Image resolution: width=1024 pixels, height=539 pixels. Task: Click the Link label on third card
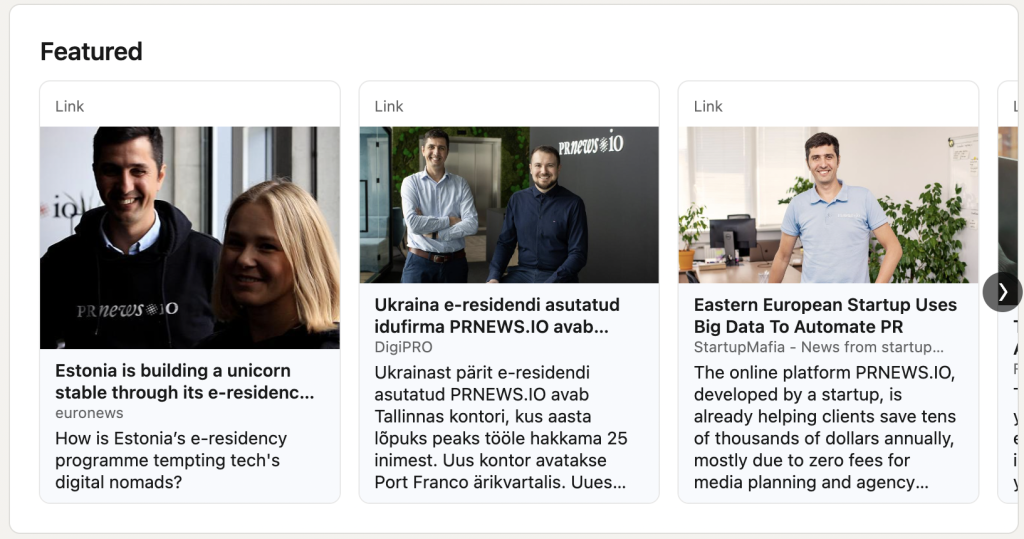pyautogui.click(x=708, y=106)
